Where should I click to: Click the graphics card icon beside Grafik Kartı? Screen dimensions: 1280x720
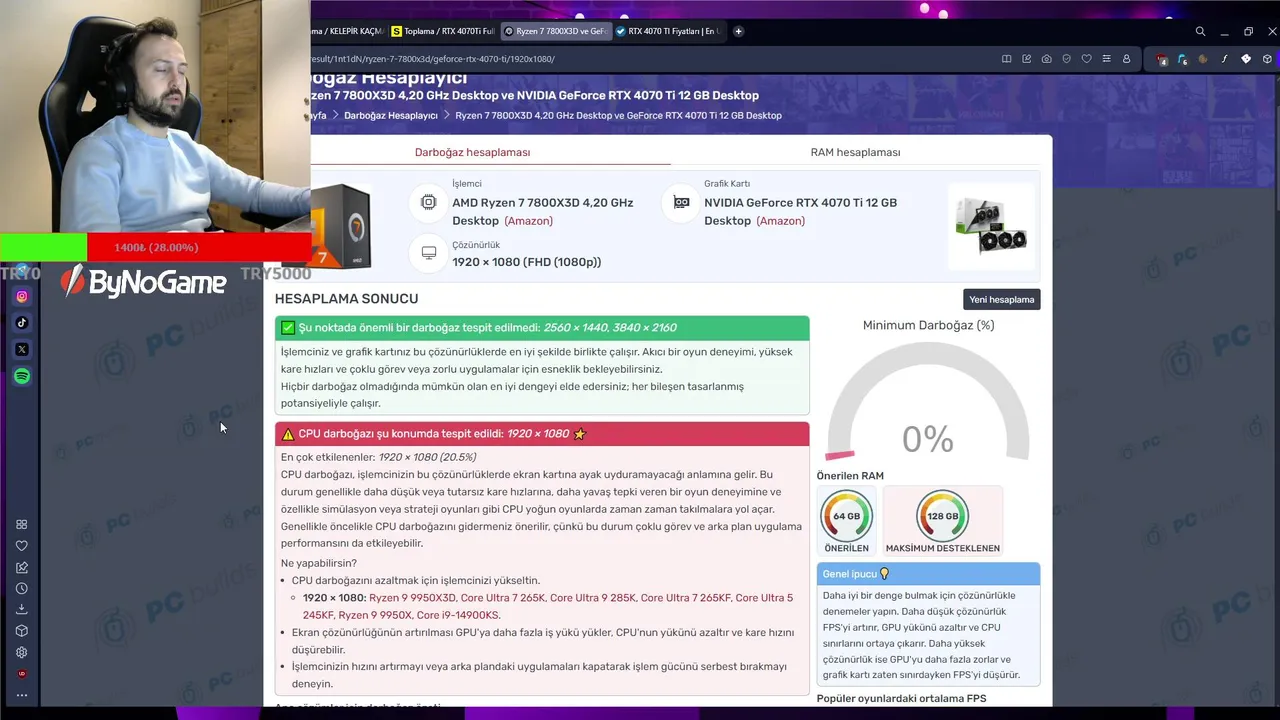tap(681, 202)
